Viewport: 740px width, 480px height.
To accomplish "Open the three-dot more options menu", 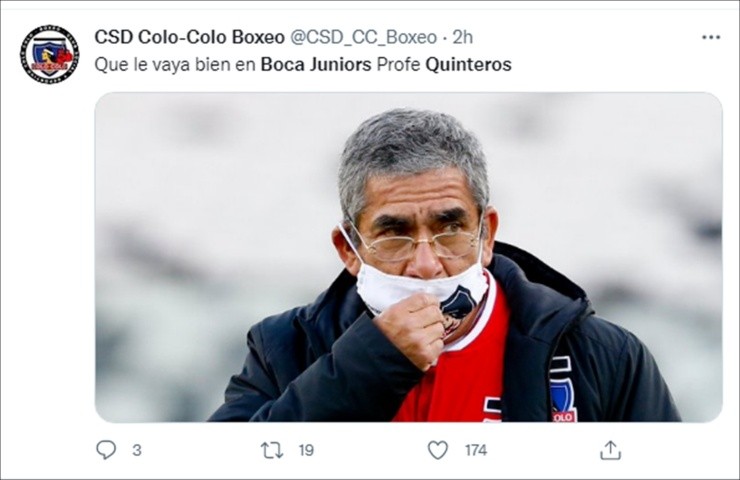I will coord(711,37).
